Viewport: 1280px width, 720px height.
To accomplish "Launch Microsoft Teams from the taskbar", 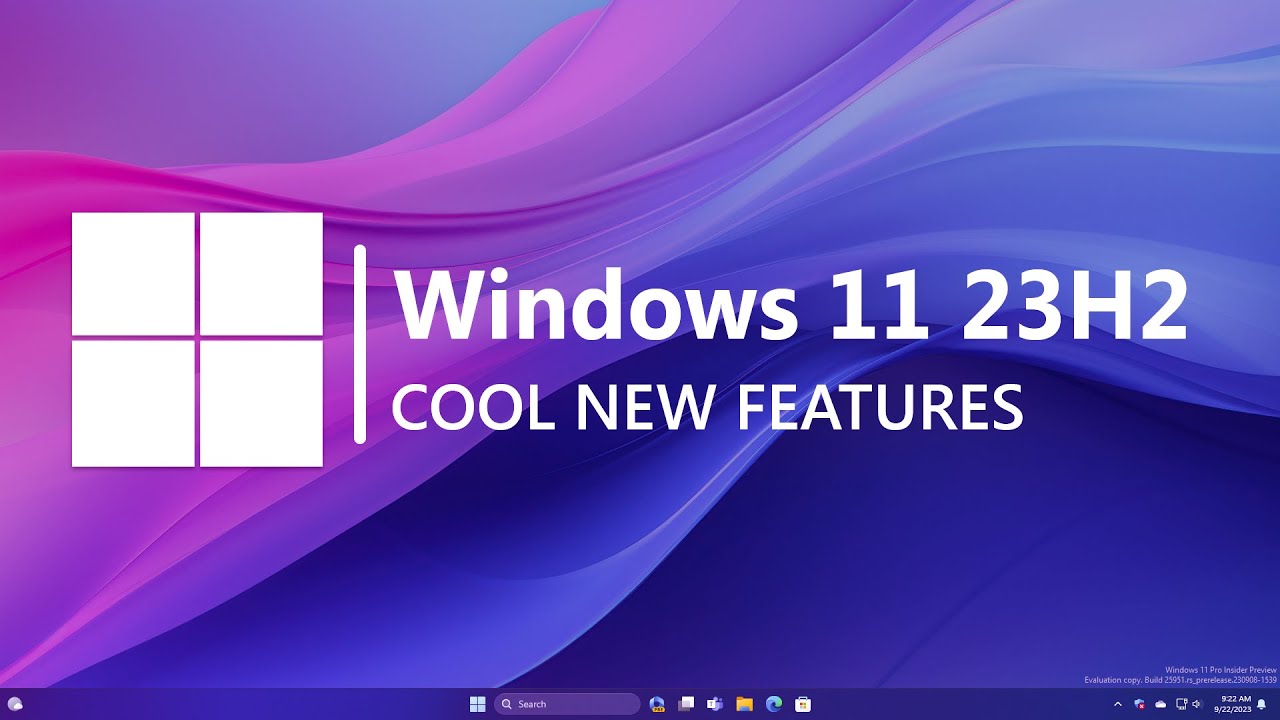I will point(715,704).
